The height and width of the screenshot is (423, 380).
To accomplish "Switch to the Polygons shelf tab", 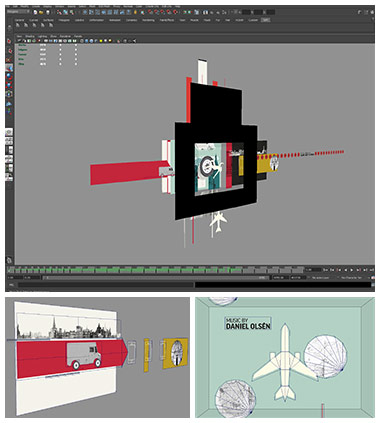I will (x=64, y=20).
